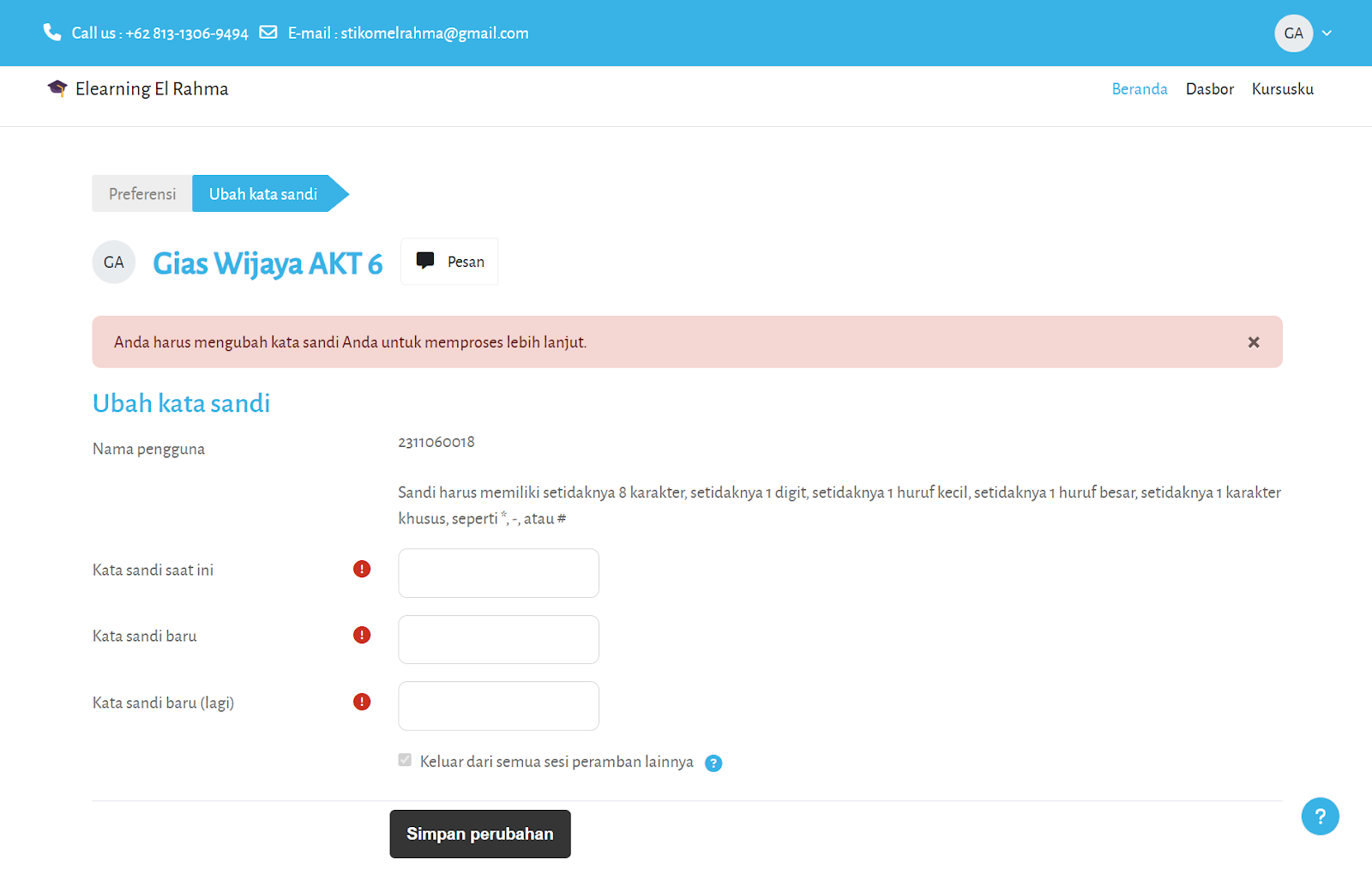The image size is (1372, 870).
Task: Click Ubah kata sandi breadcrumb
Action: [263, 194]
